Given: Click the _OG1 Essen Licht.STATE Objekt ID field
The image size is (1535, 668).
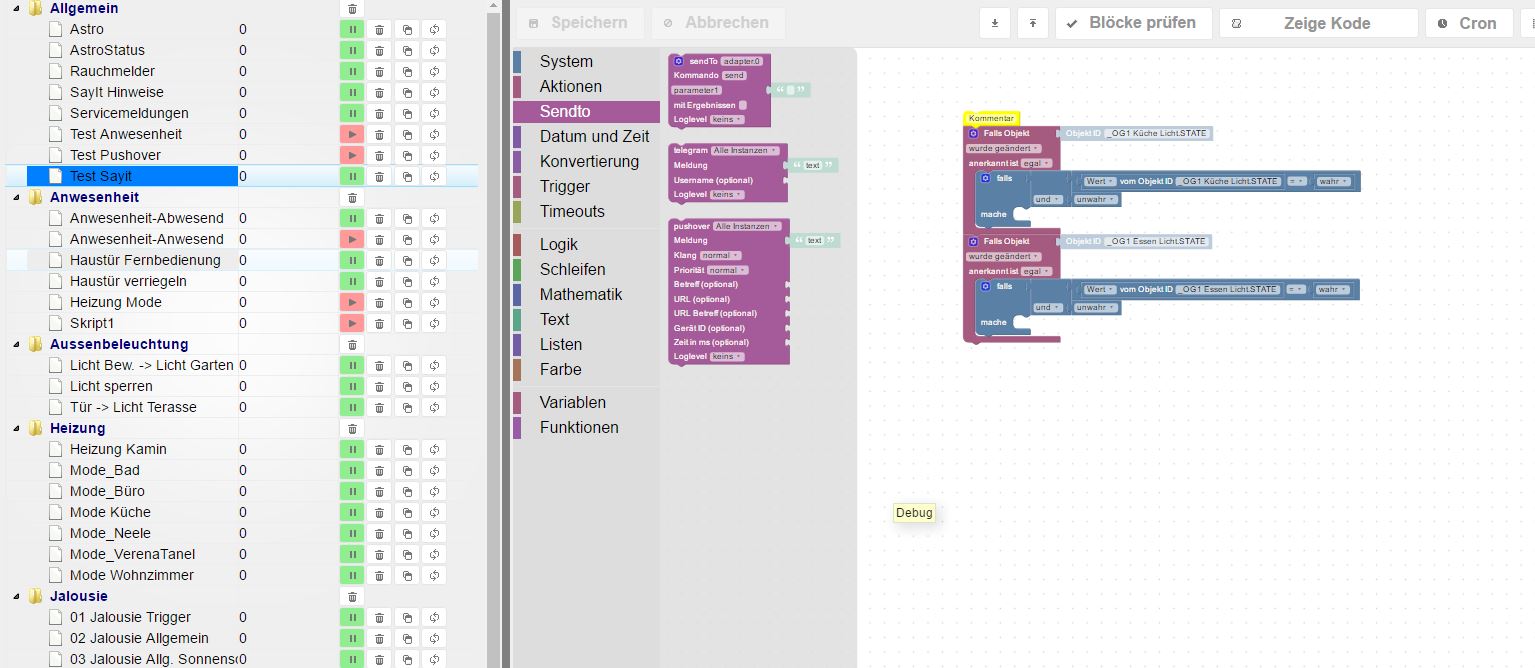Looking at the screenshot, I should (x=1157, y=241).
